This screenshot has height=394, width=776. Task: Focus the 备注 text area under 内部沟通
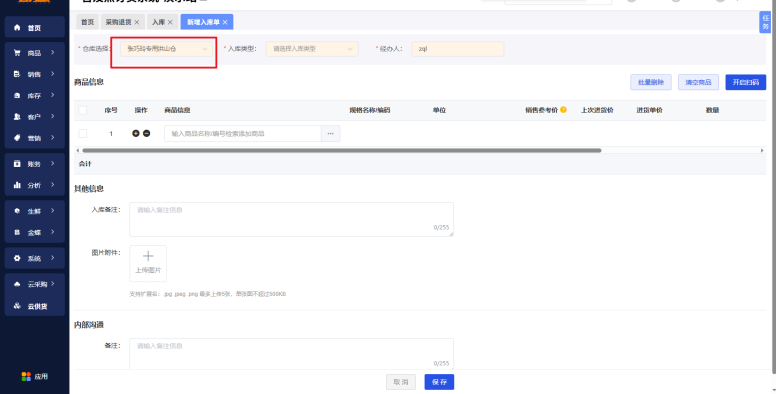291,354
